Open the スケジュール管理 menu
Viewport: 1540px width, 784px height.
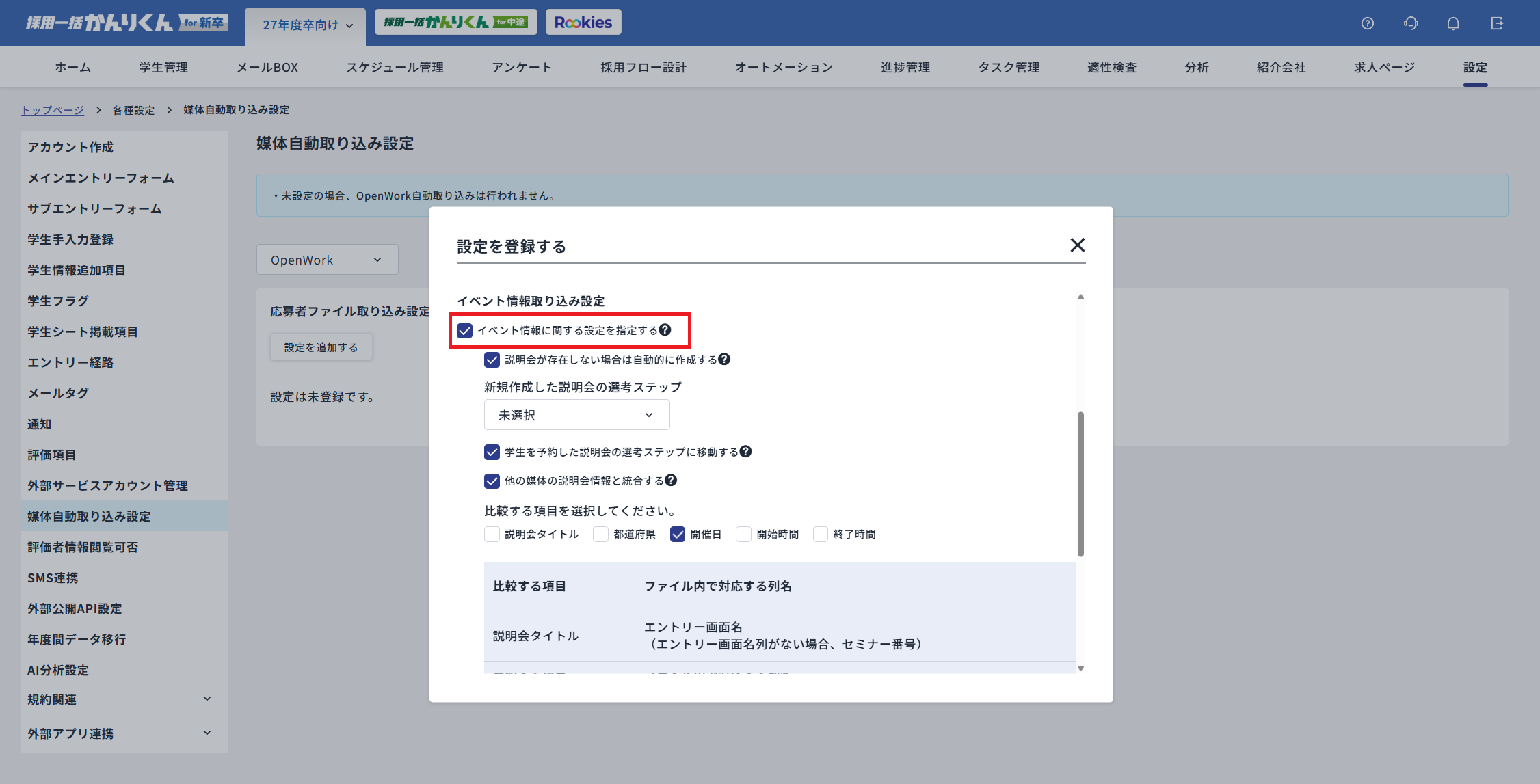(395, 67)
